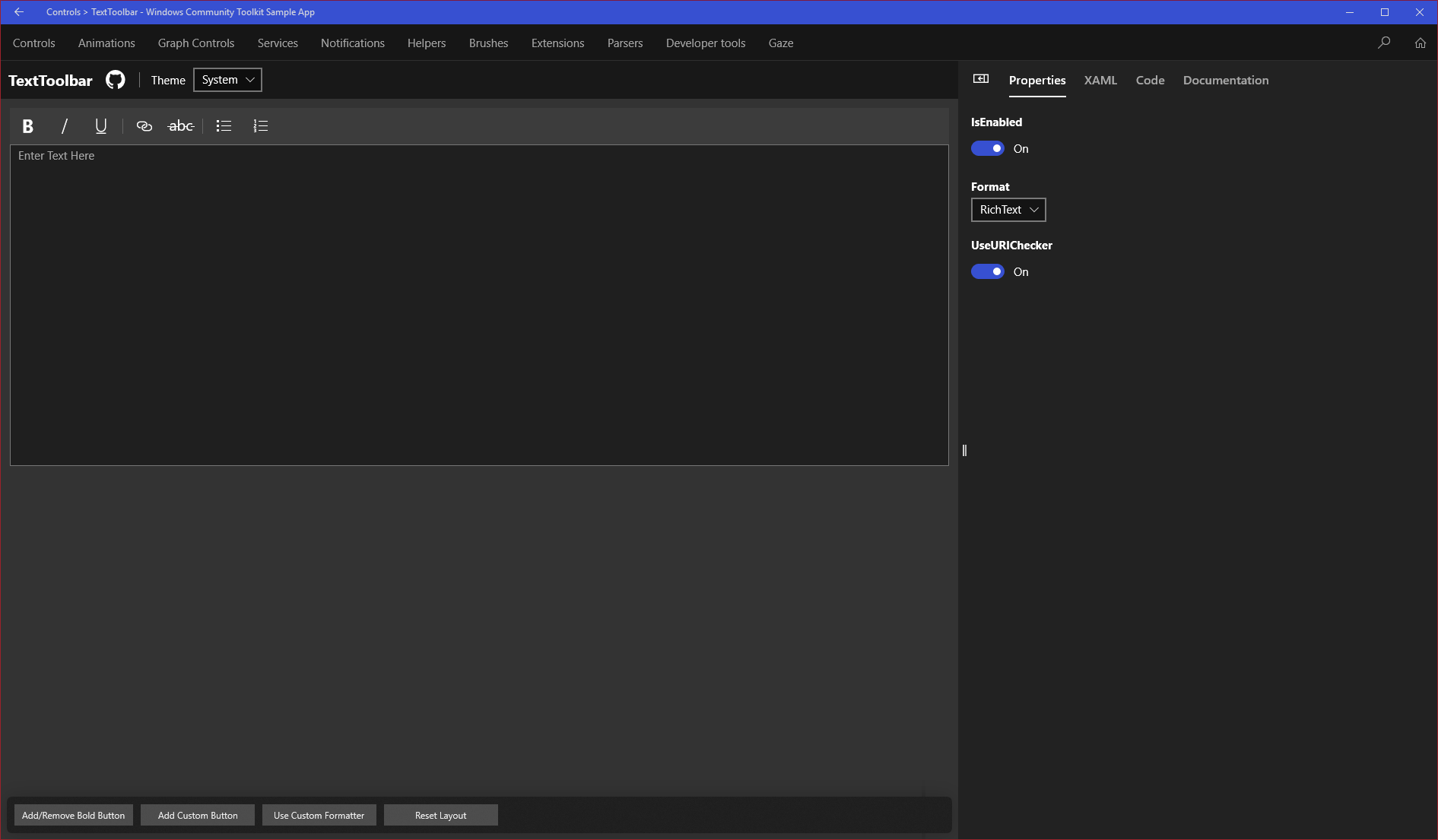Create a numbered list
The image size is (1438, 840).
coord(261,126)
